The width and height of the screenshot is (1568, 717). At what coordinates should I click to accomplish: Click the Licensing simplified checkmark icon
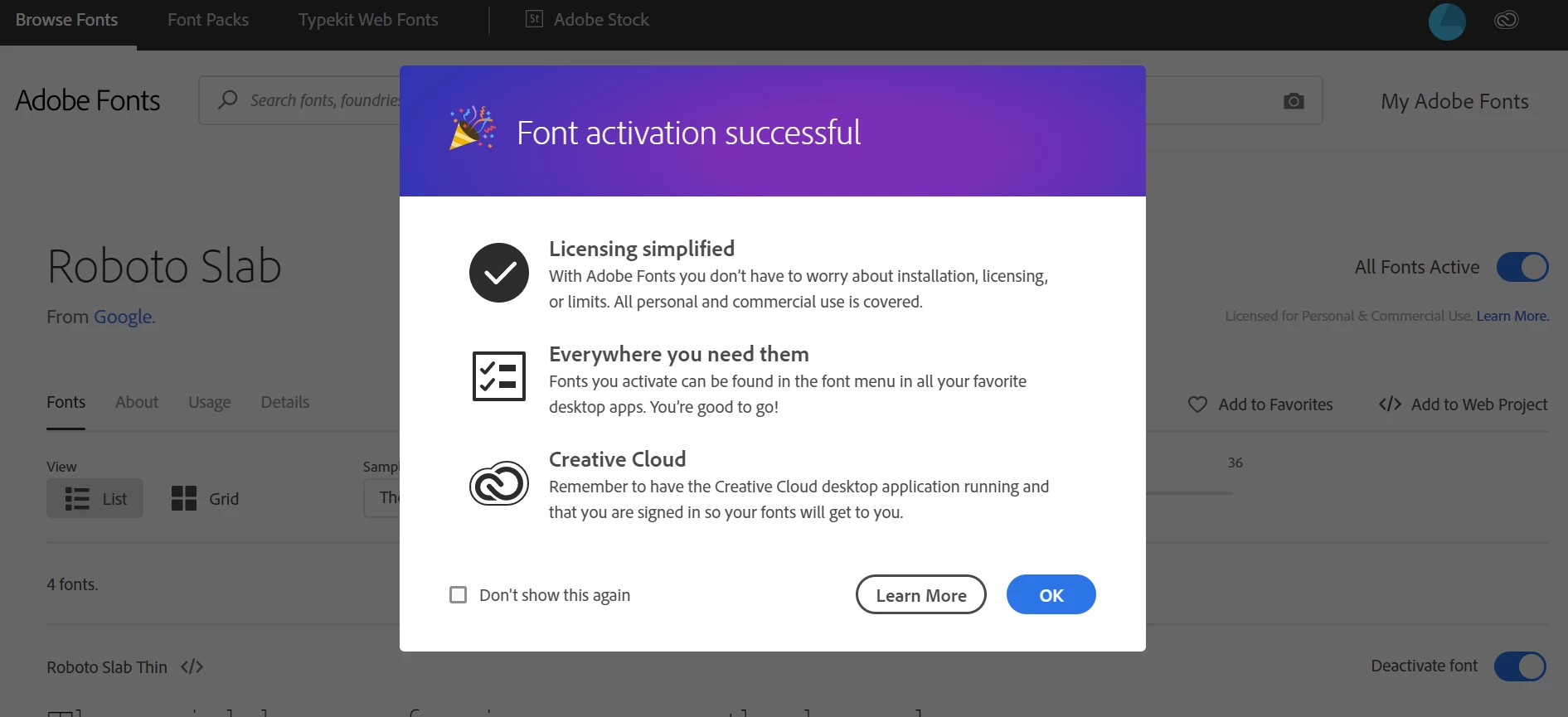tap(499, 273)
